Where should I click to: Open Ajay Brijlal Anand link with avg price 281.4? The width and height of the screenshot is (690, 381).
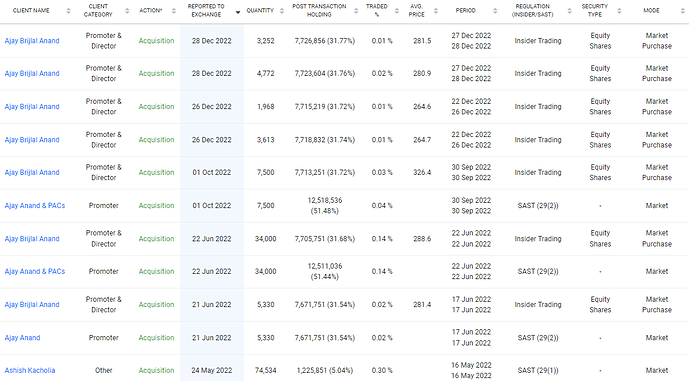pyautogui.click(x=32, y=304)
